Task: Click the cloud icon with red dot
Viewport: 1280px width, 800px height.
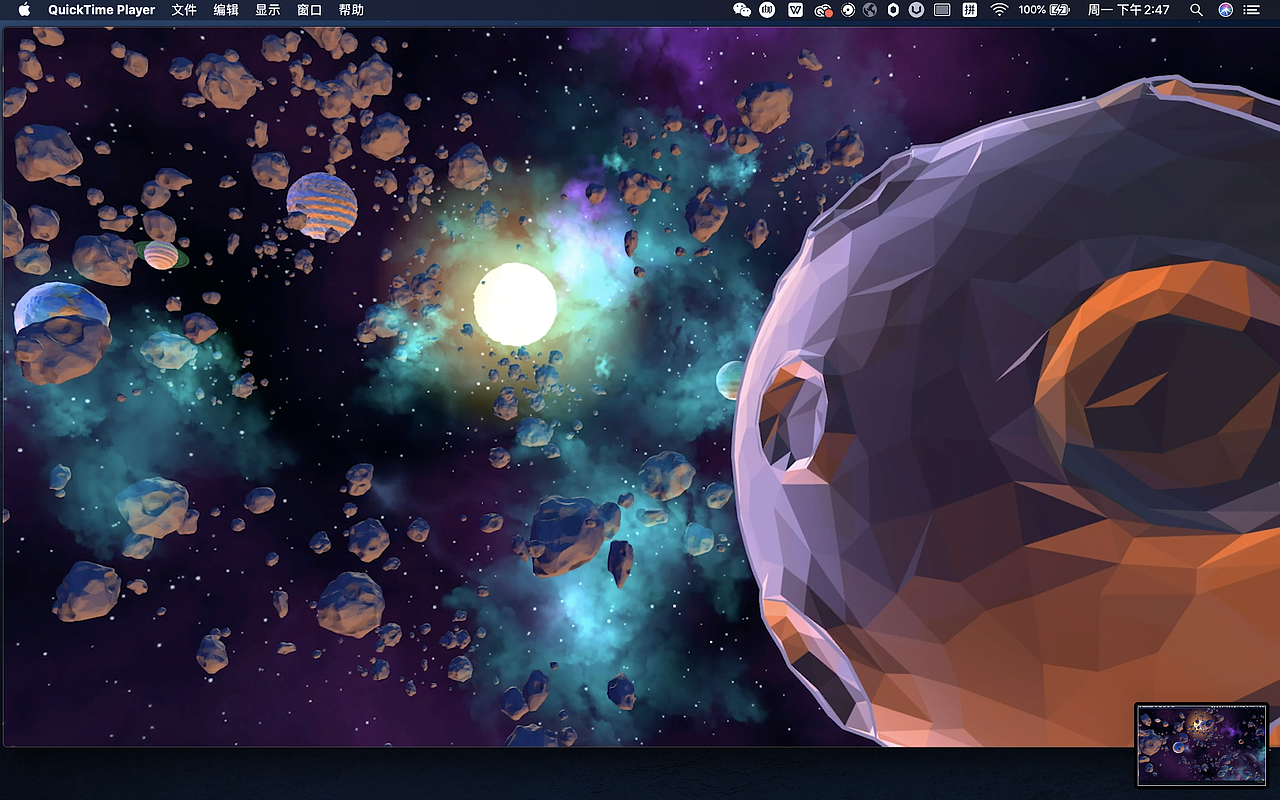Action: pyautogui.click(x=823, y=10)
